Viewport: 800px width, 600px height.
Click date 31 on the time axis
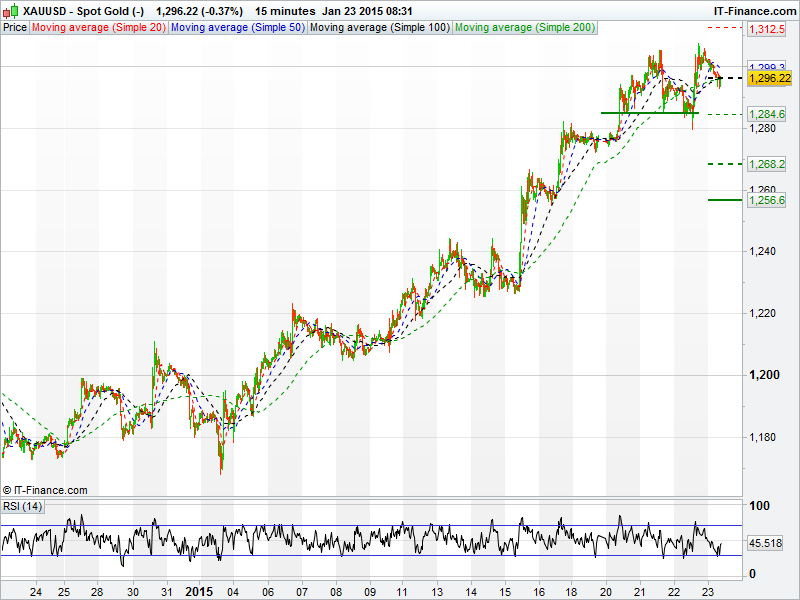167,592
